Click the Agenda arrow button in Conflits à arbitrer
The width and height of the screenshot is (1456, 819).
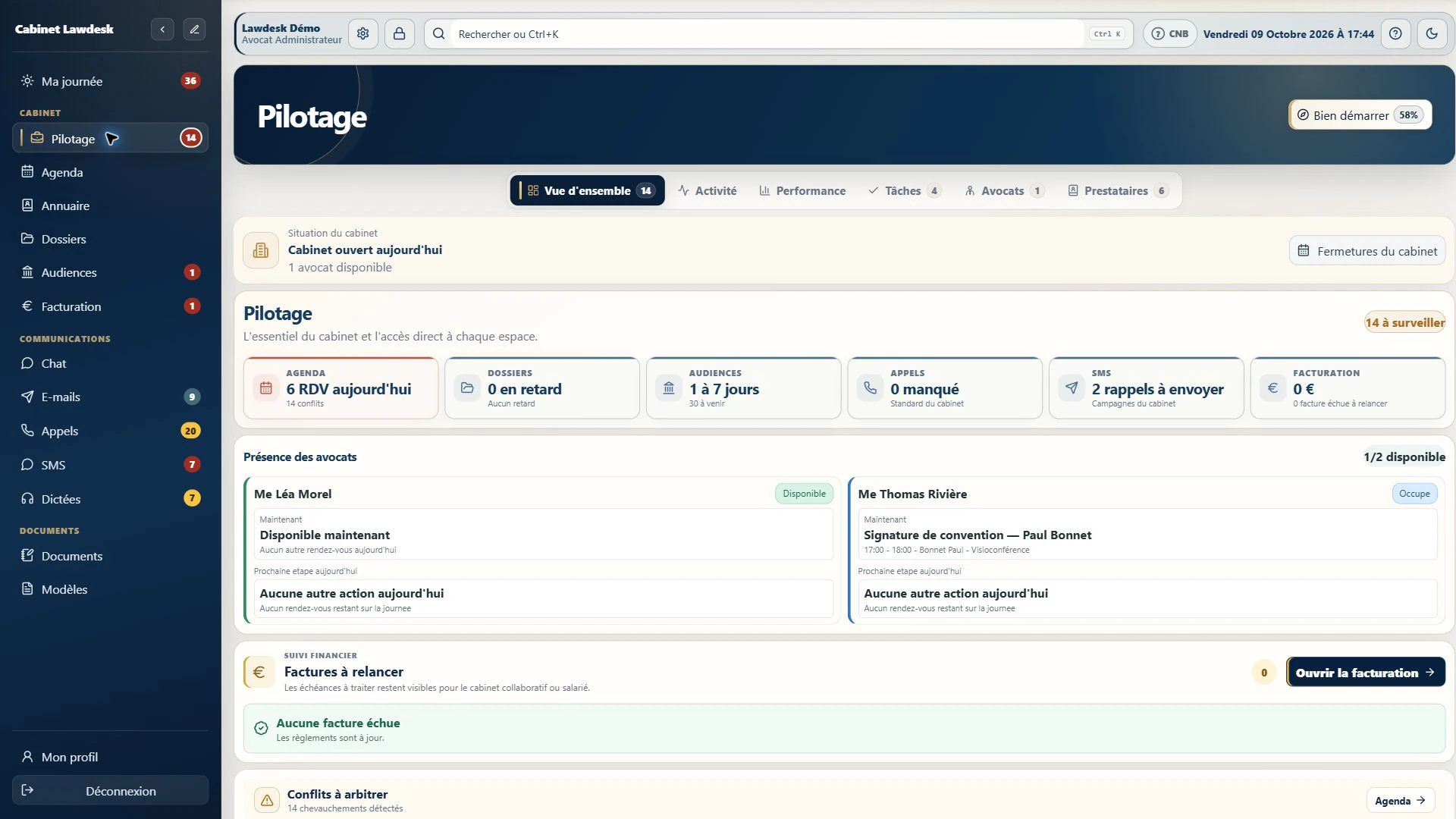tap(1401, 801)
